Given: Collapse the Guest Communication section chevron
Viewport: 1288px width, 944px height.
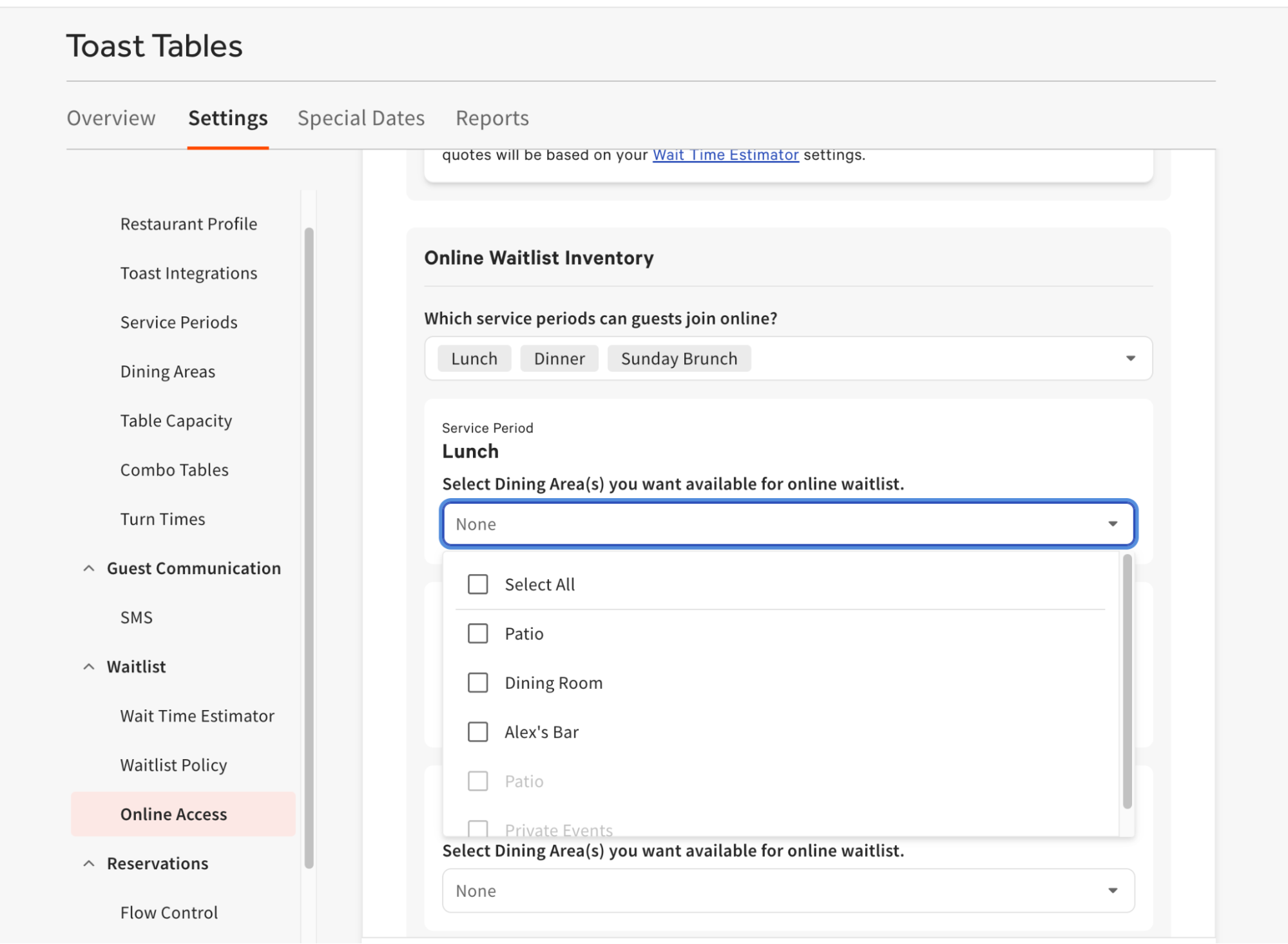Looking at the screenshot, I should 89,568.
